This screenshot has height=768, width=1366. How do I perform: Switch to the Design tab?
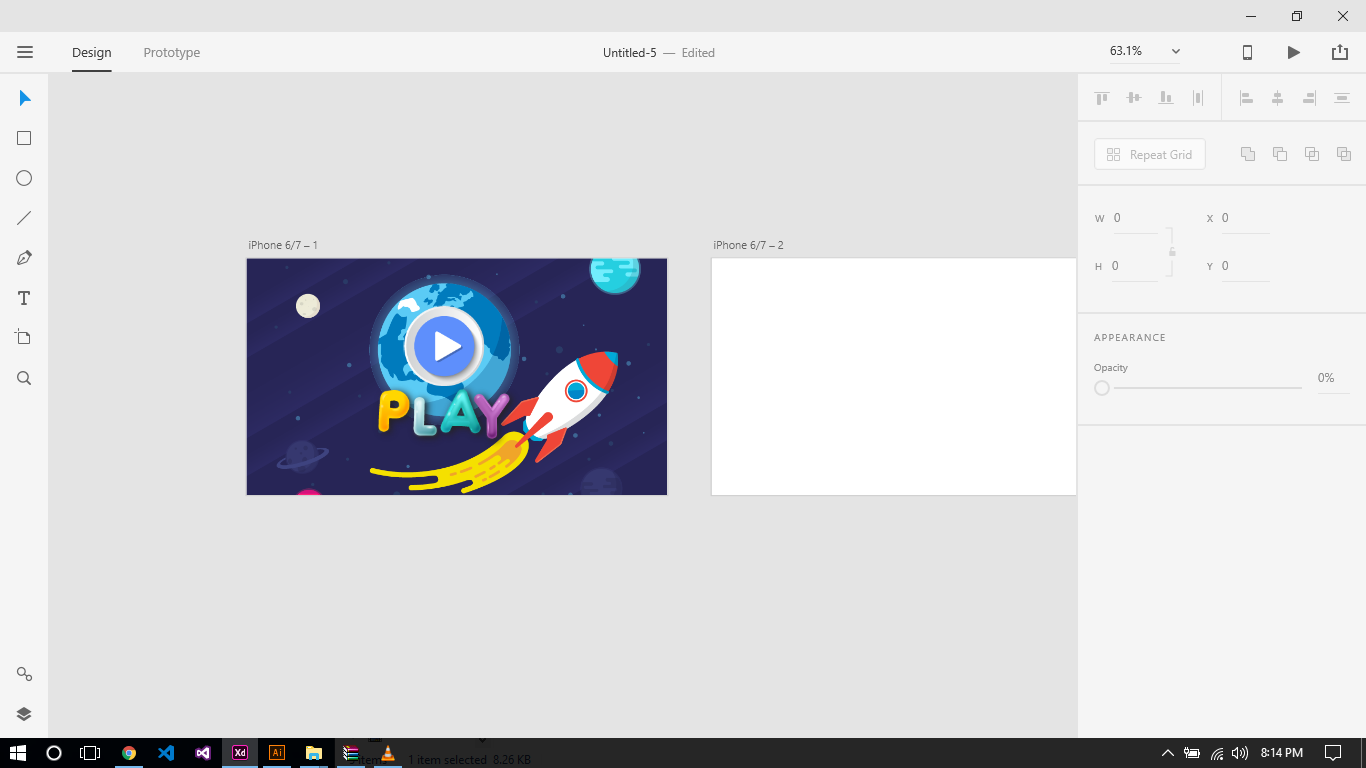(x=91, y=53)
